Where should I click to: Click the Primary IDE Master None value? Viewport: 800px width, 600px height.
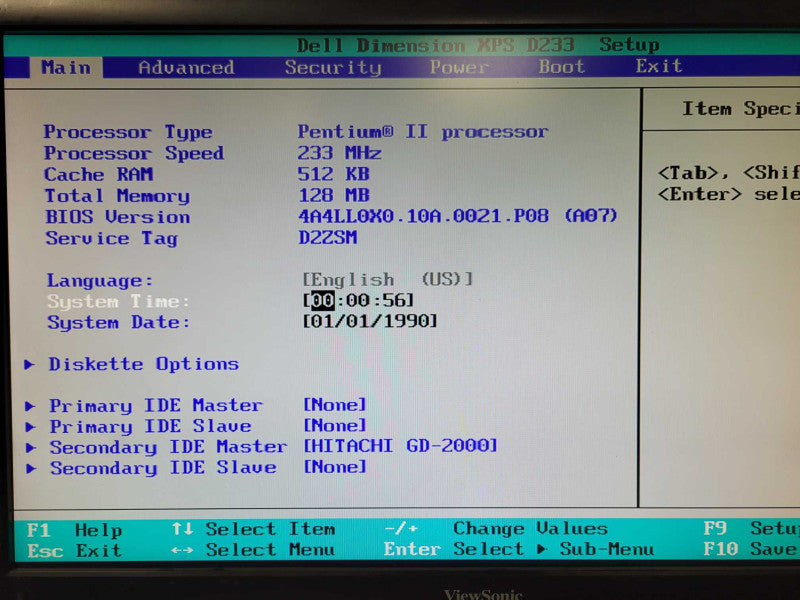pos(335,405)
